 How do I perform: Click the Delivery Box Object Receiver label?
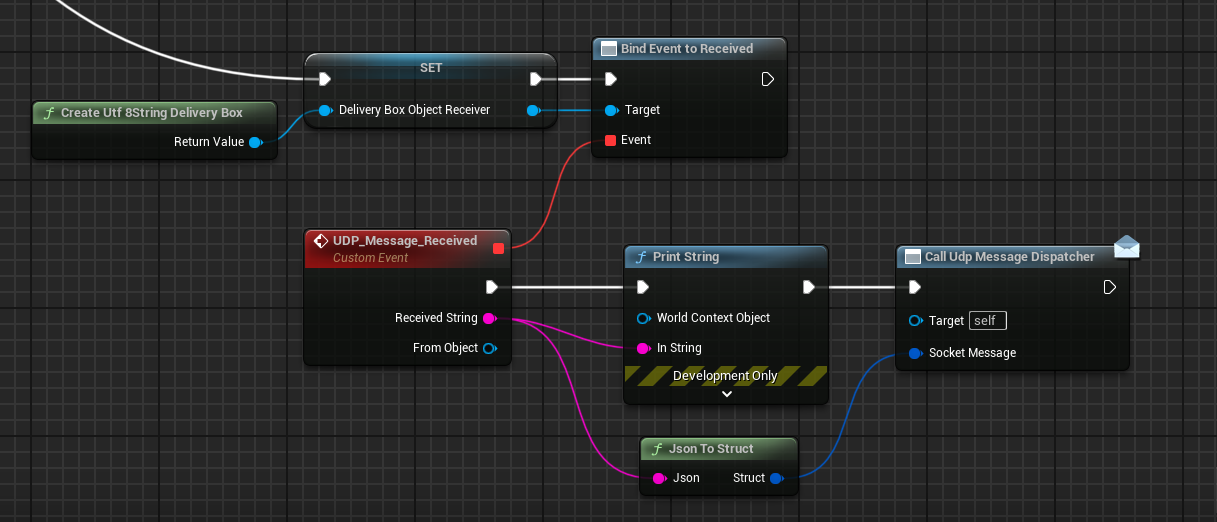tap(415, 110)
